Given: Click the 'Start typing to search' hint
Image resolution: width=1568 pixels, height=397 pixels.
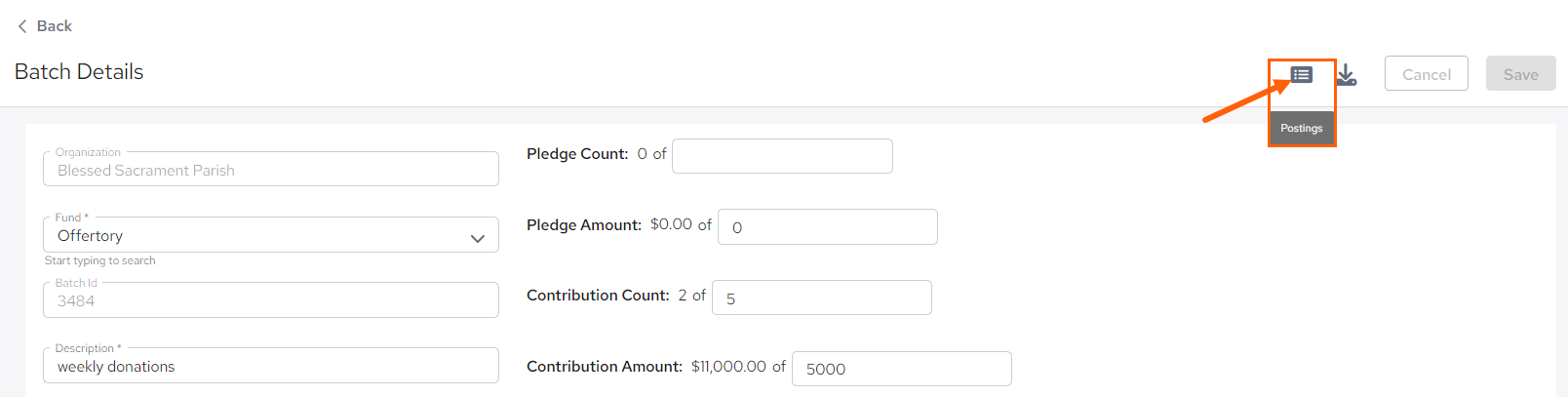Looking at the screenshot, I should pos(100,260).
